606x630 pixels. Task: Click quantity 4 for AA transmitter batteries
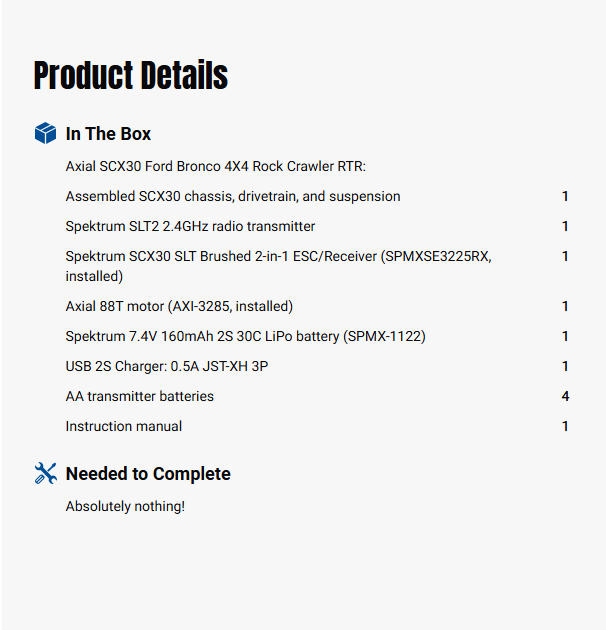[x=565, y=396]
